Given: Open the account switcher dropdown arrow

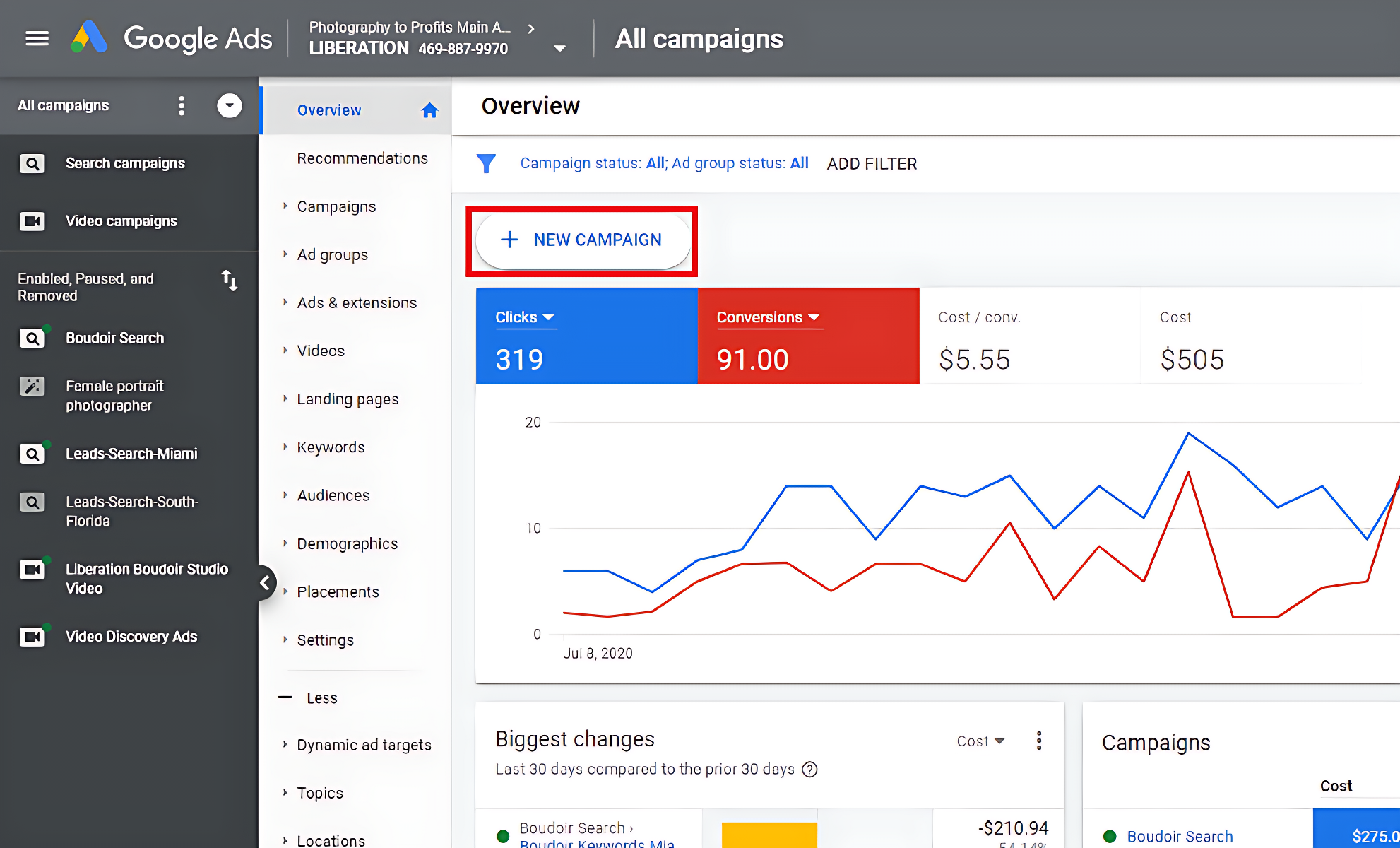Looking at the screenshot, I should 559,48.
